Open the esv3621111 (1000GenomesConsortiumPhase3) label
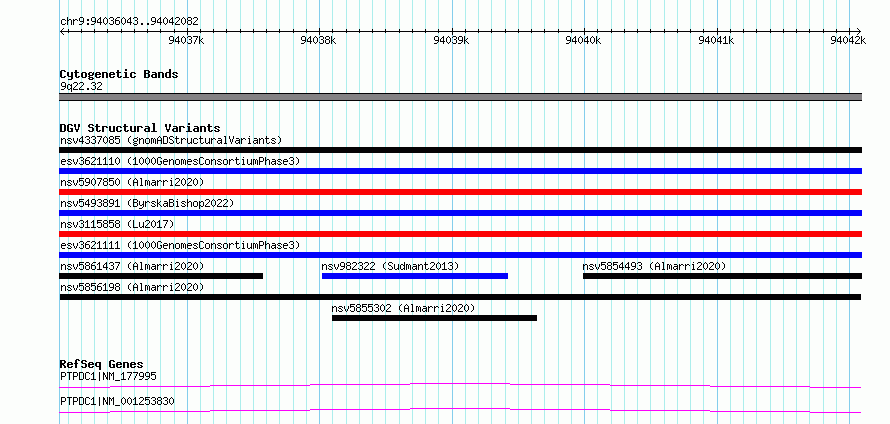890x424 pixels. pyautogui.click(x=180, y=245)
